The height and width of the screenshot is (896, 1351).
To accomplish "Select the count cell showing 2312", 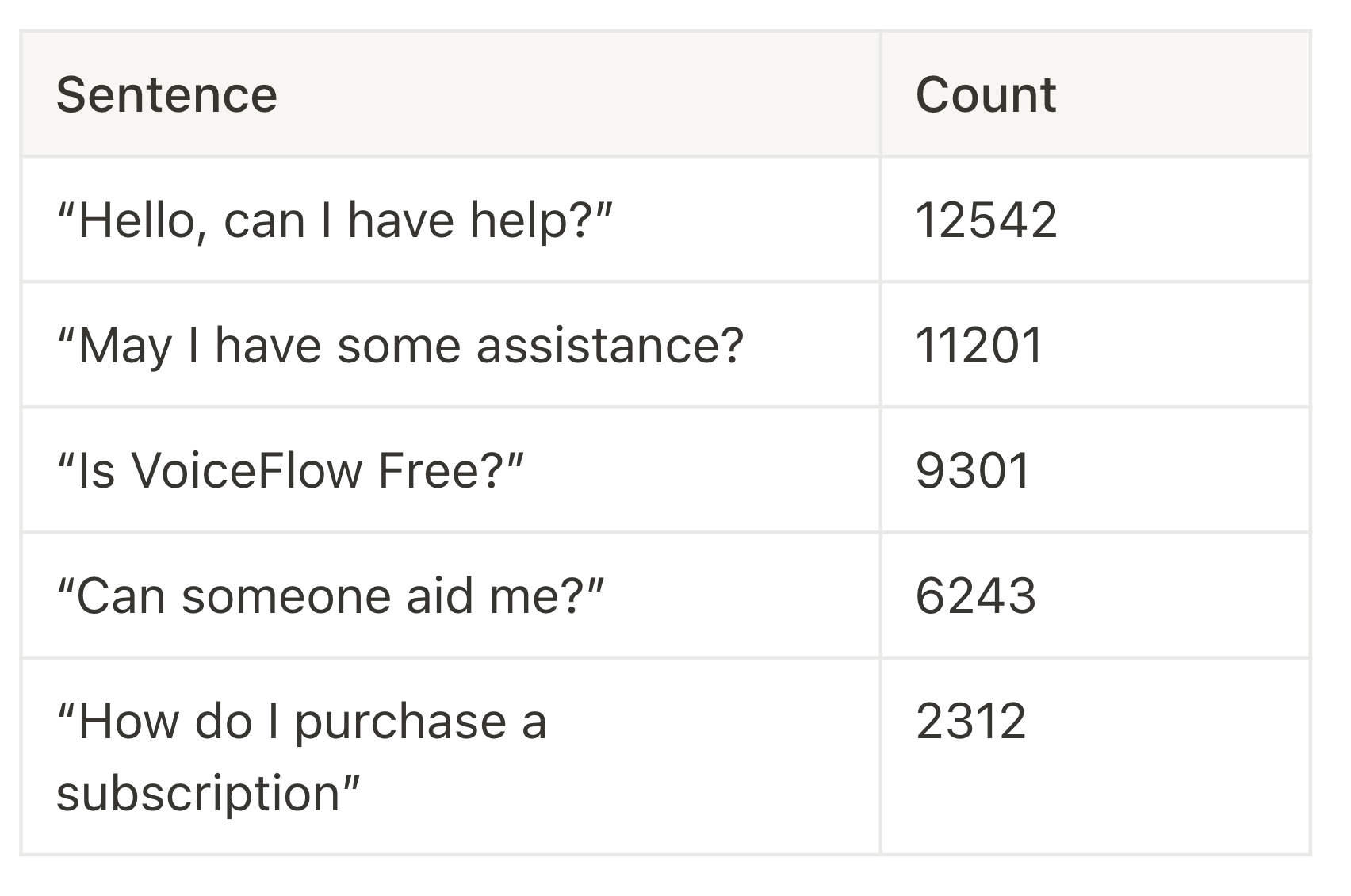I will click(x=970, y=721).
